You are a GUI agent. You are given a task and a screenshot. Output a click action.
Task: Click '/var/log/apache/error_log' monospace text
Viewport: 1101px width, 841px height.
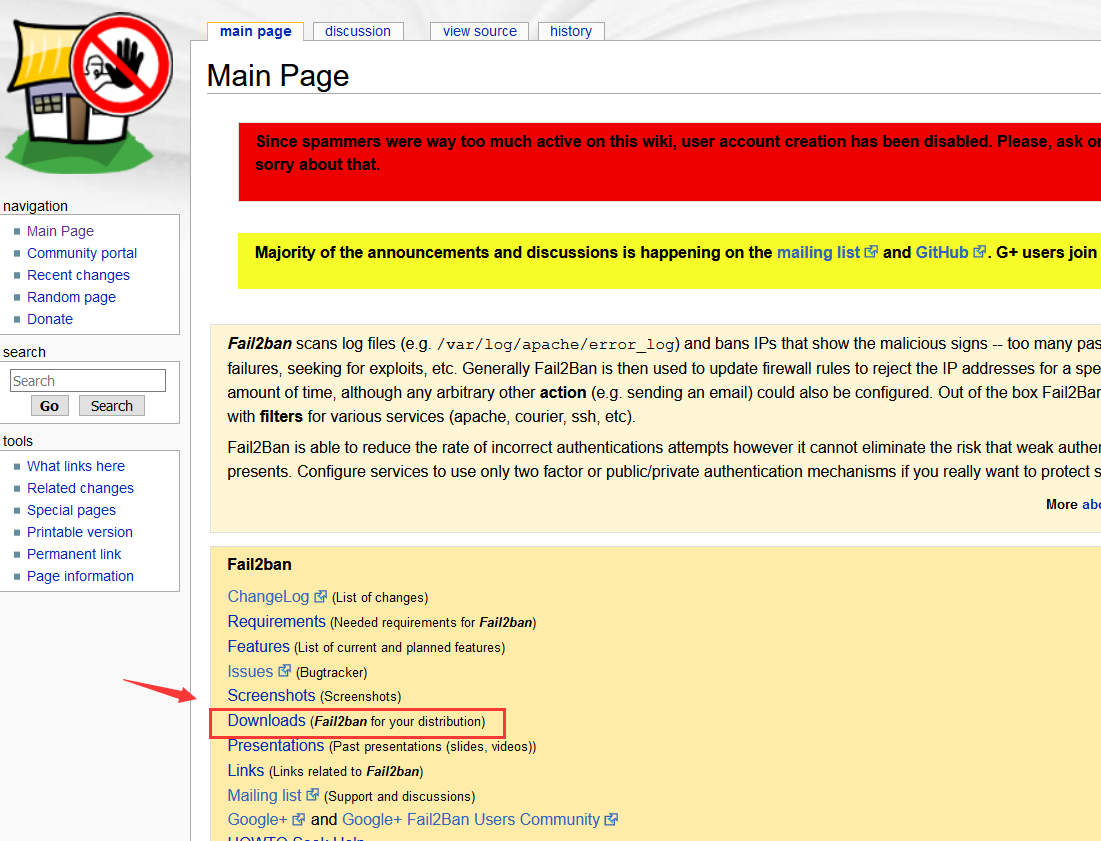tap(555, 344)
